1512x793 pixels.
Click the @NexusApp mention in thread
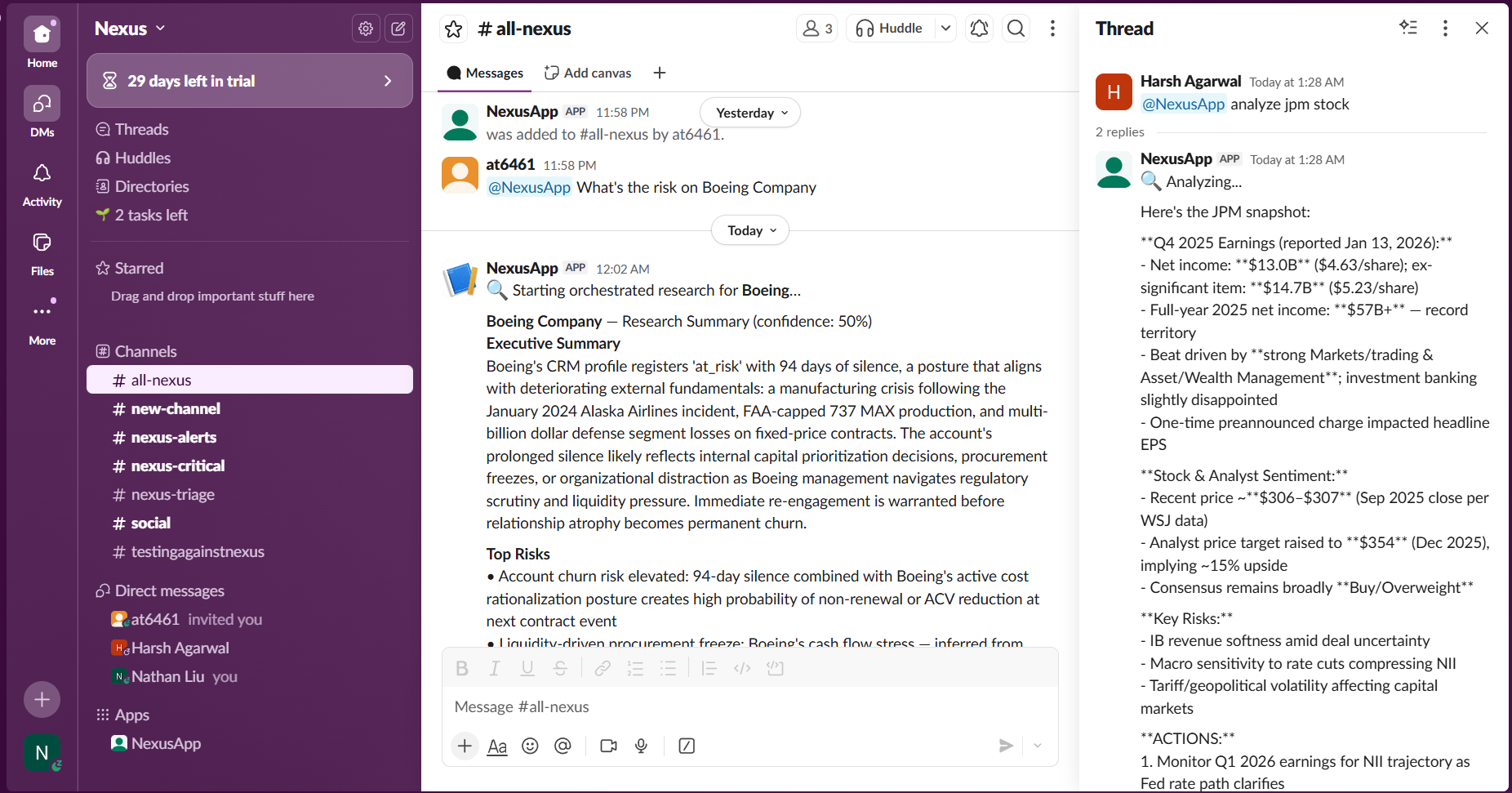1183,104
